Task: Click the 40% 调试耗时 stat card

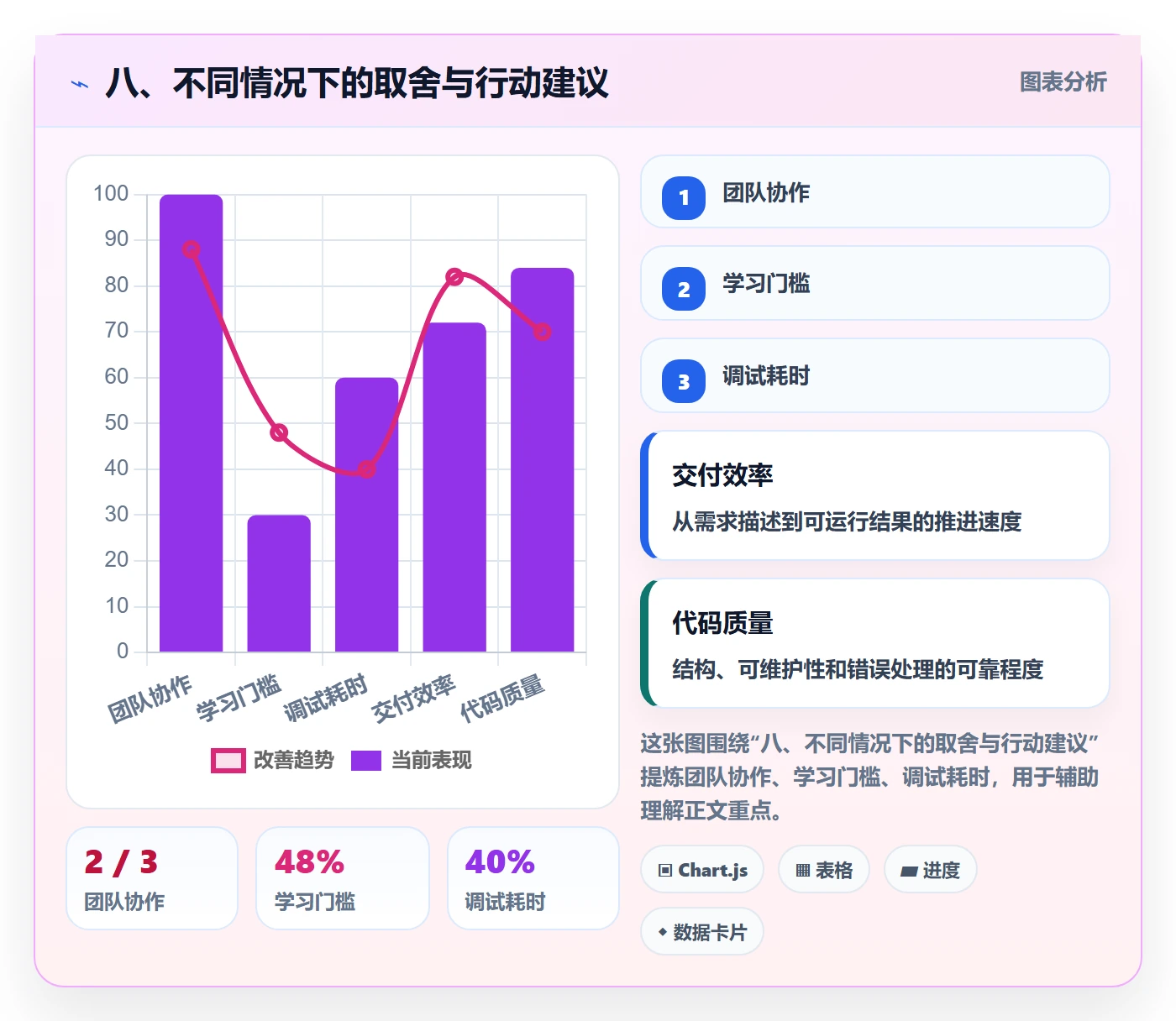Action: click(x=533, y=878)
